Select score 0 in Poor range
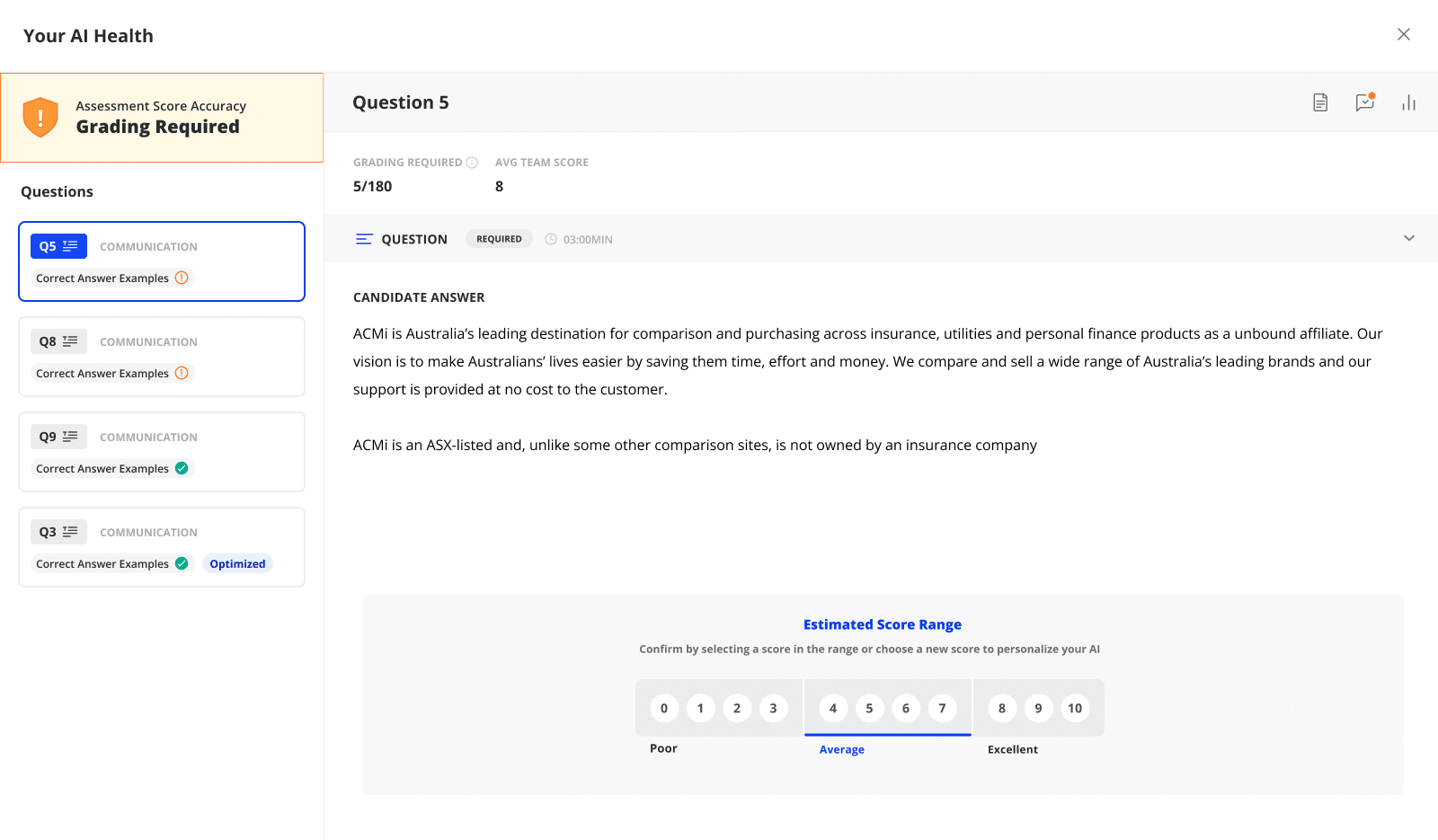The height and width of the screenshot is (840, 1438). [664, 708]
